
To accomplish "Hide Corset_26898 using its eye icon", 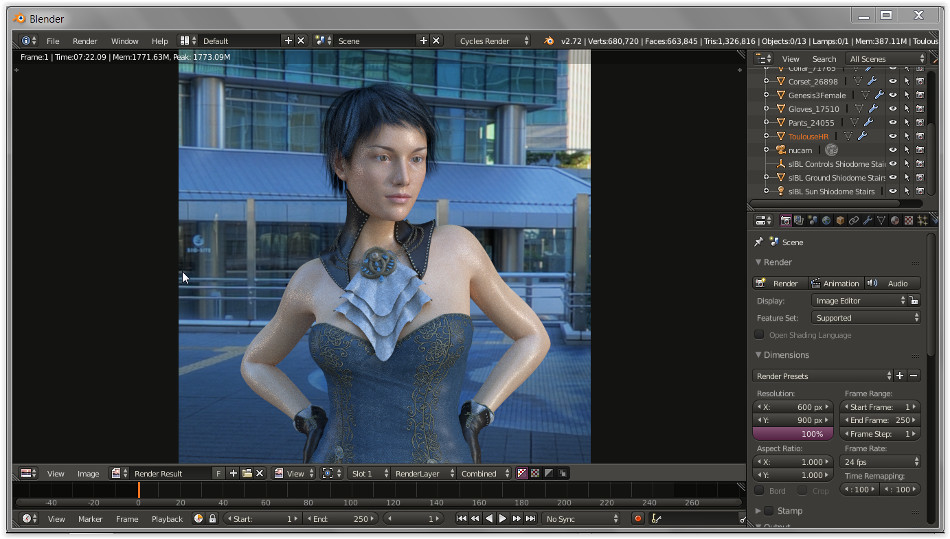I will (x=893, y=81).
